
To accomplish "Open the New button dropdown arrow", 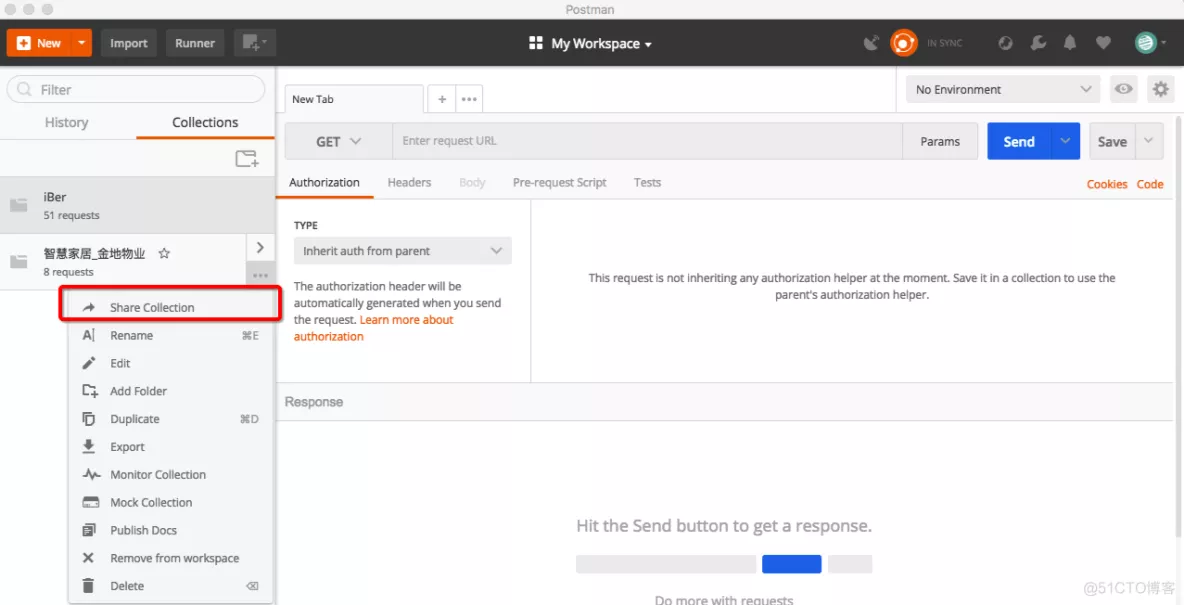I will click(x=82, y=43).
